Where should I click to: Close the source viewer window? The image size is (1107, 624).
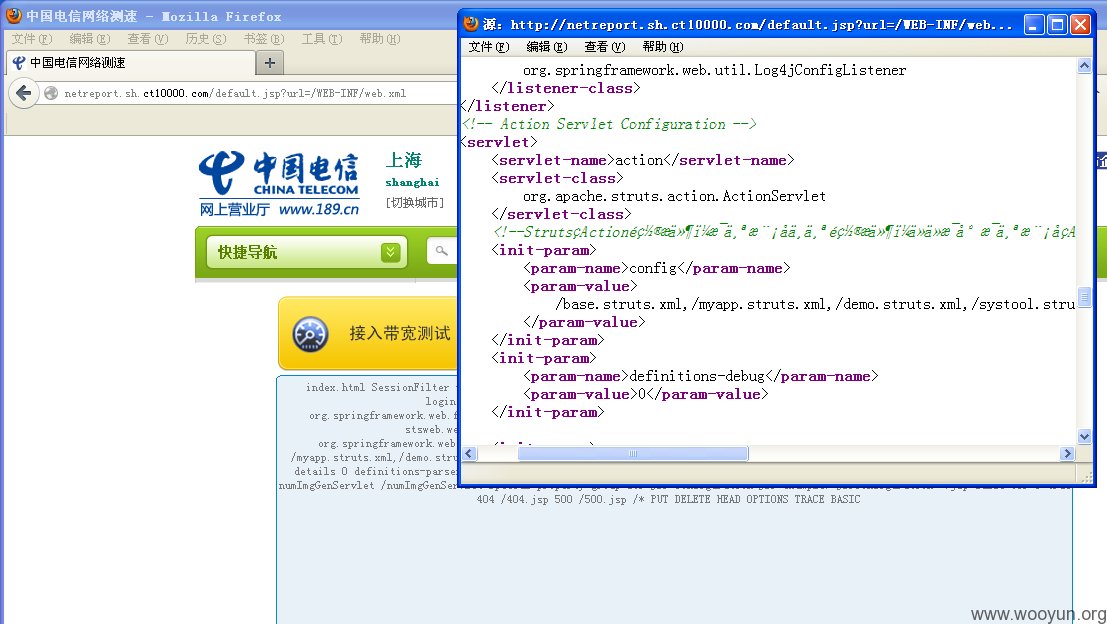click(x=1080, y=25)
